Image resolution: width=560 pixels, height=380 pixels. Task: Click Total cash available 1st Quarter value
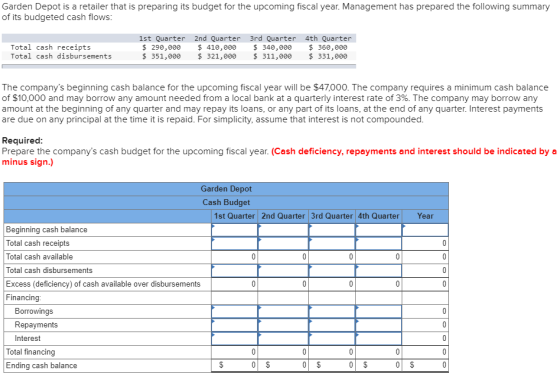coord(234,257)
